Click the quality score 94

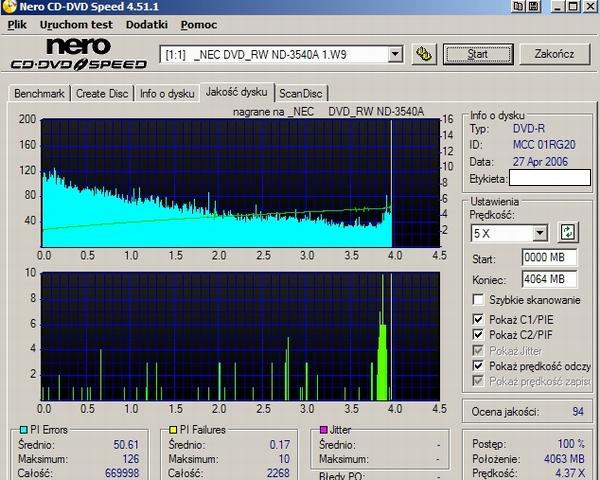(578, 411)
